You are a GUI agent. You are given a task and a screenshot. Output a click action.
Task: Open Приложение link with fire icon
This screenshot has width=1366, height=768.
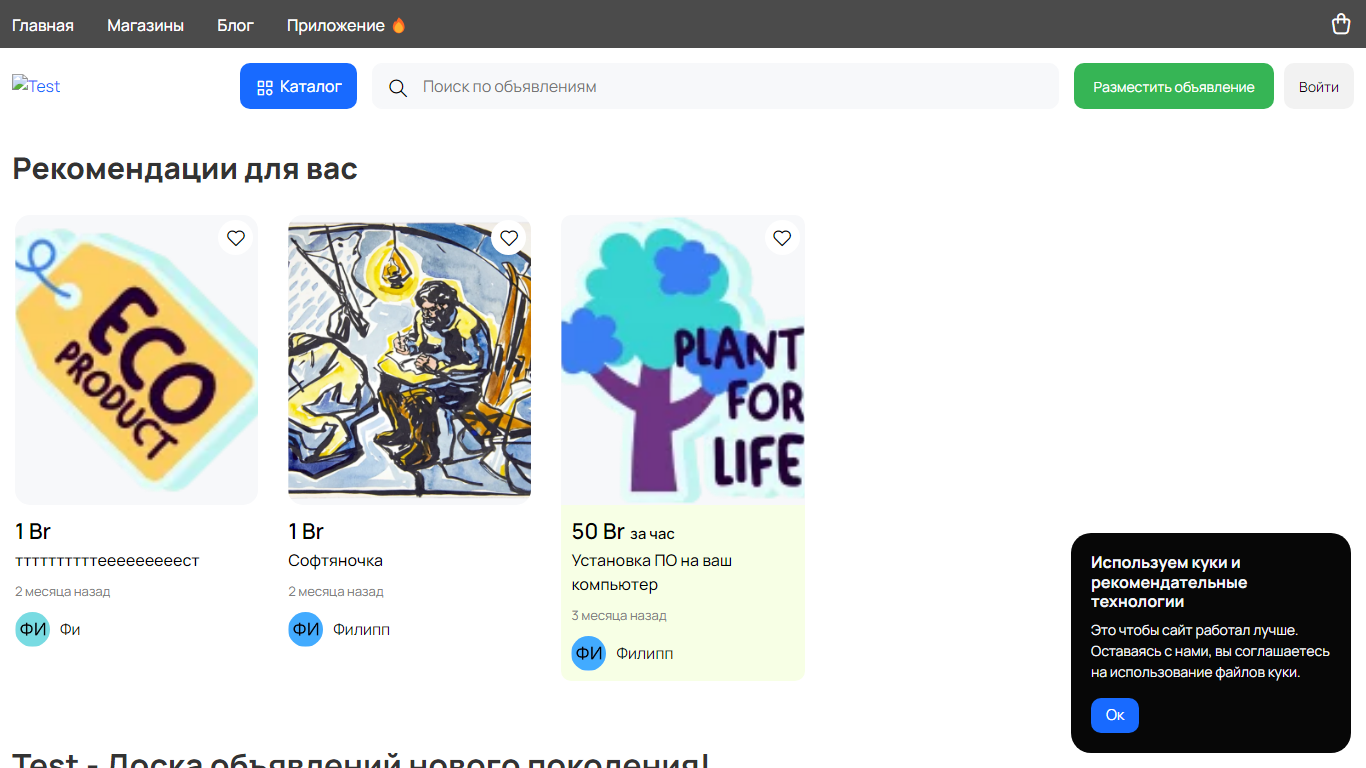click(346, 25)
